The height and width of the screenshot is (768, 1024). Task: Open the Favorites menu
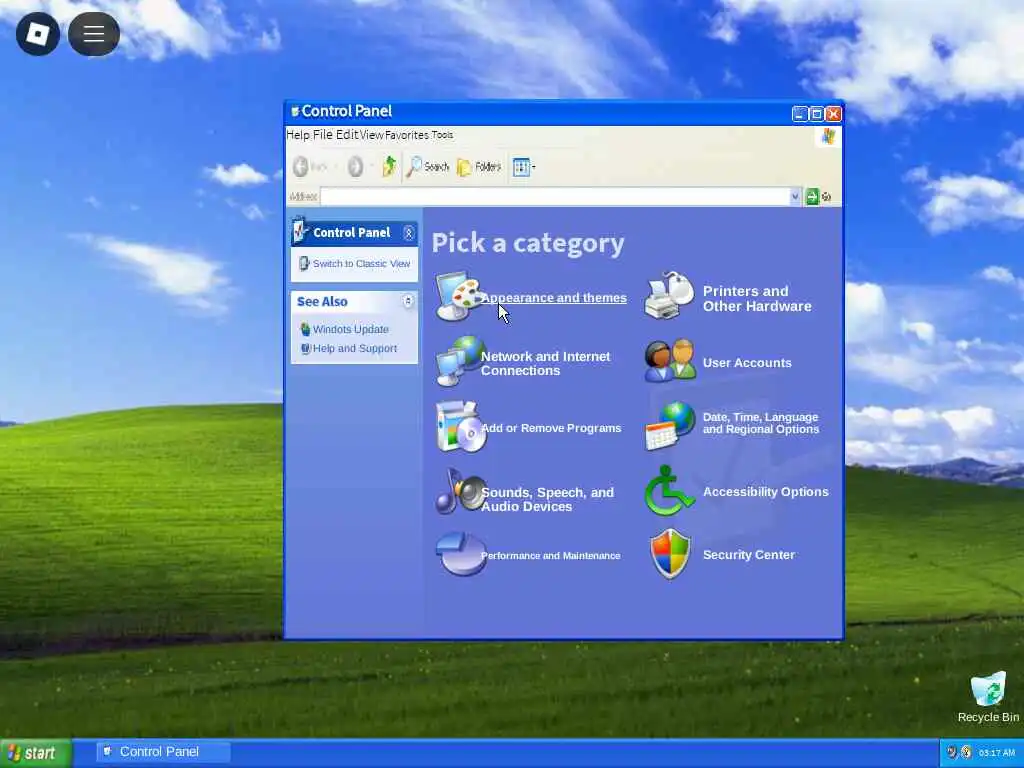coord(406,135)
